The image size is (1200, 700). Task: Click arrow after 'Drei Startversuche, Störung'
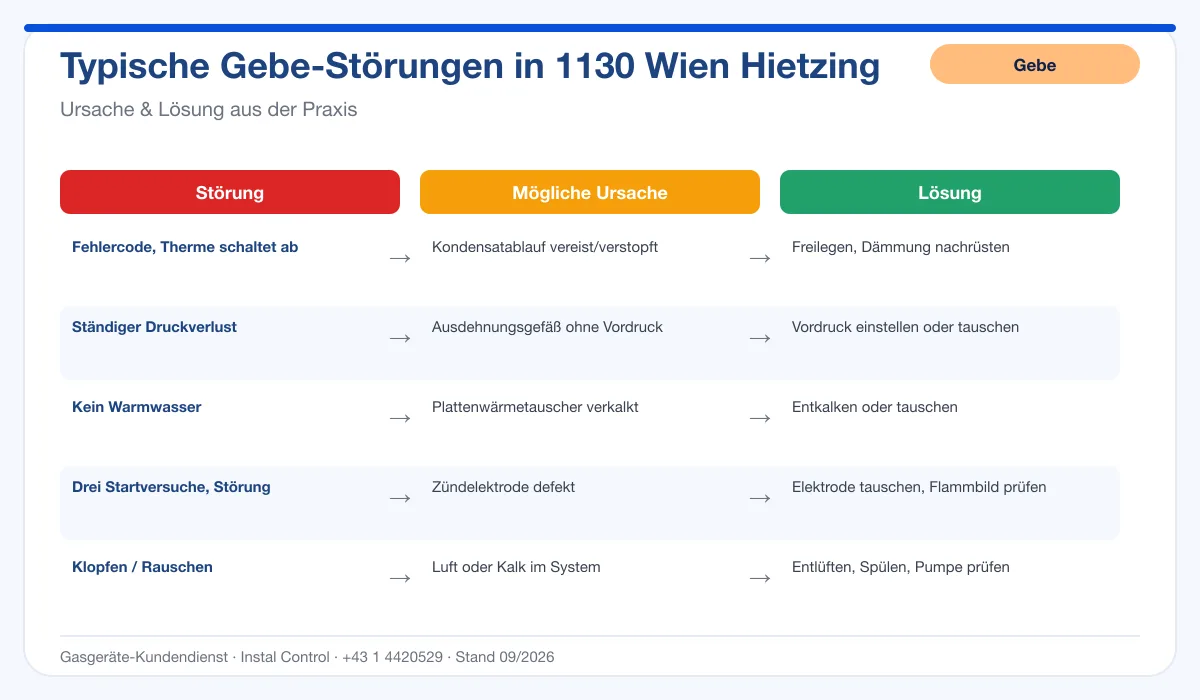click(x=400, y=498)
